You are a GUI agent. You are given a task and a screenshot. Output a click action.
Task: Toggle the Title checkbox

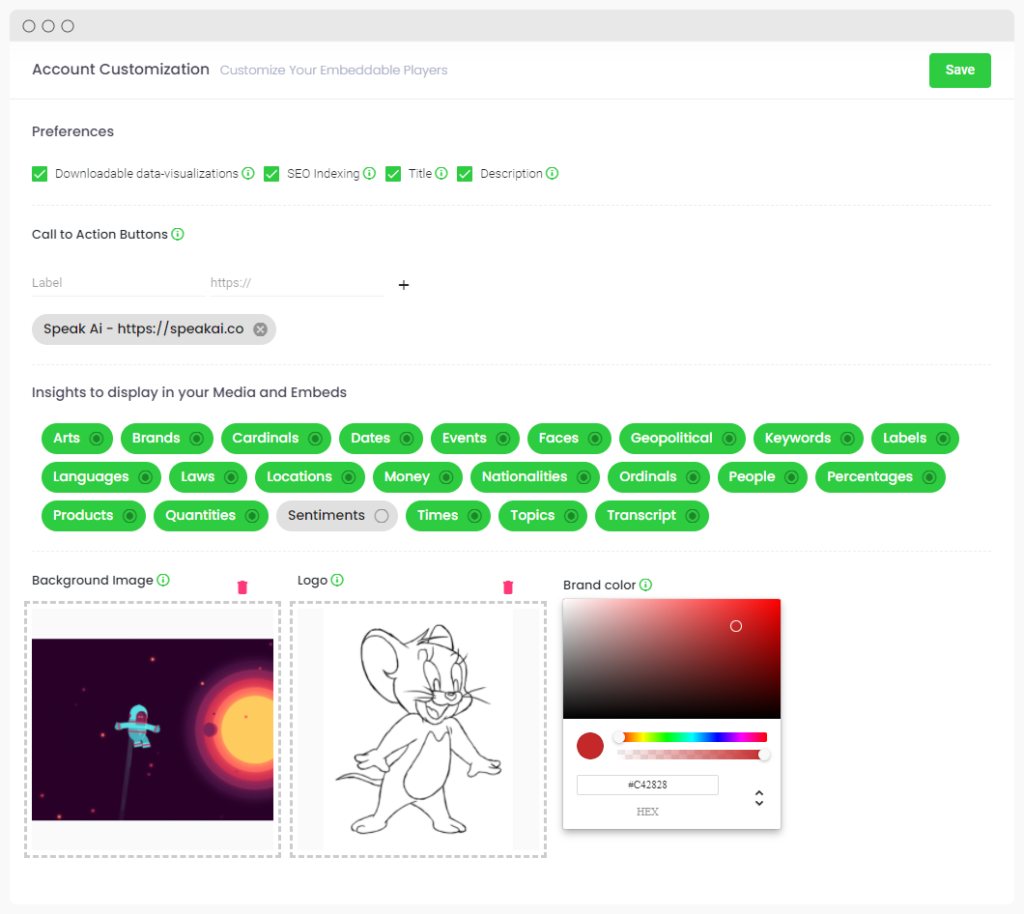pyautogui.click(x=393, y=174)
